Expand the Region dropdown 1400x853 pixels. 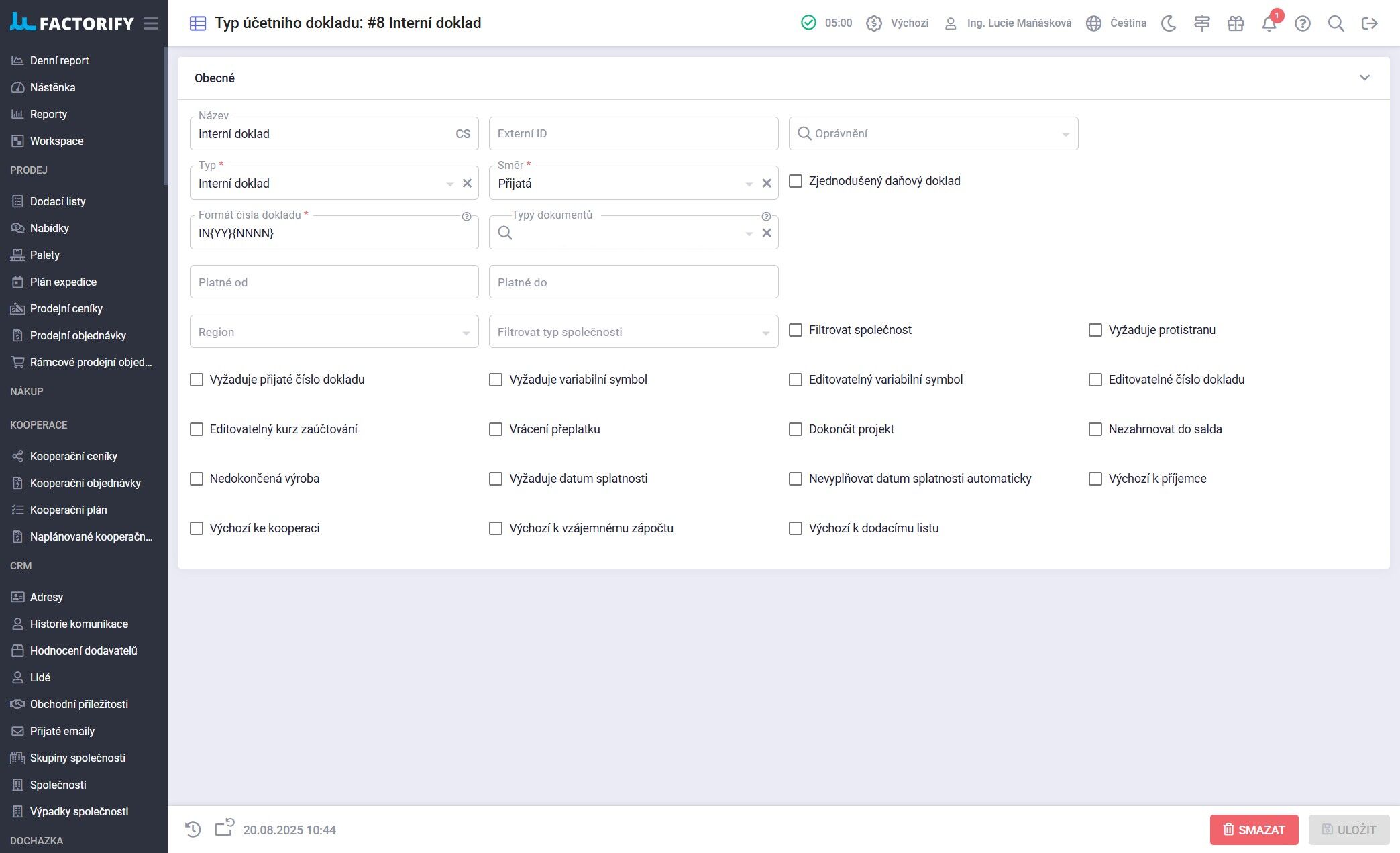tap(334, 331)
